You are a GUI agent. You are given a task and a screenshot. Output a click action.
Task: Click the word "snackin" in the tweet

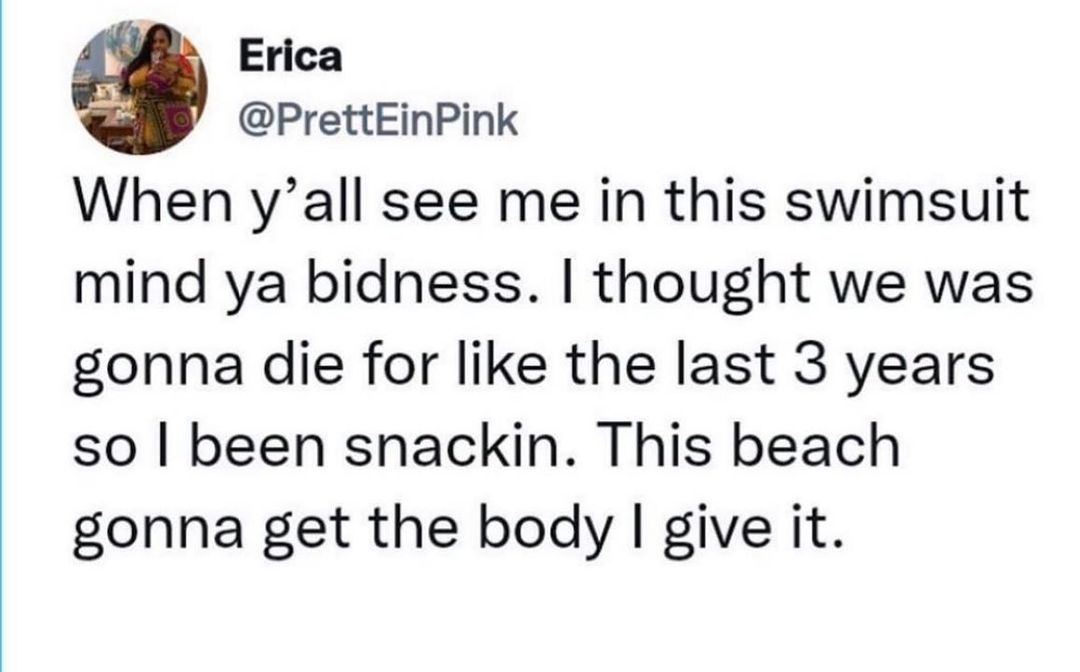[413, 448]
